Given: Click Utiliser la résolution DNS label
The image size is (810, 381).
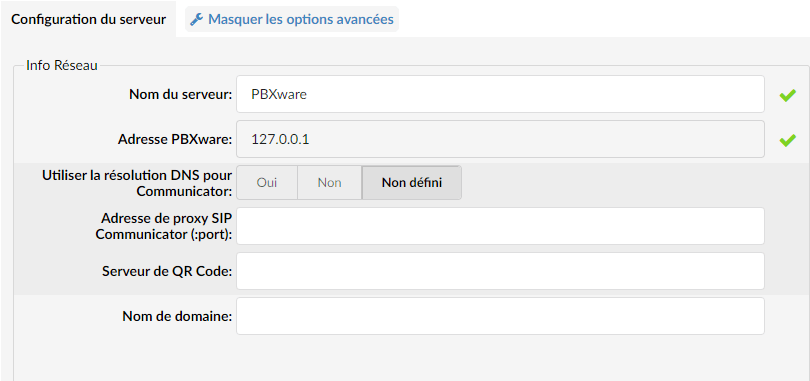Looking at the screenshot, I should point(137,183).
